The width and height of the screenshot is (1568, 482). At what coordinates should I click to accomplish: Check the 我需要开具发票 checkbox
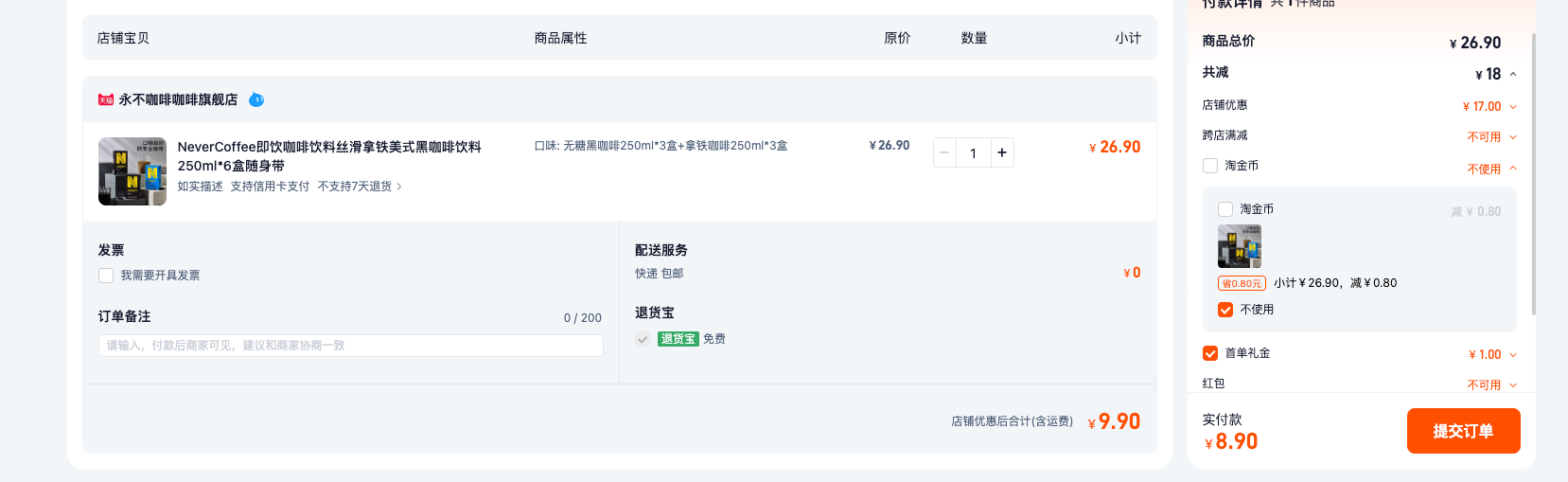click(106, 276)
